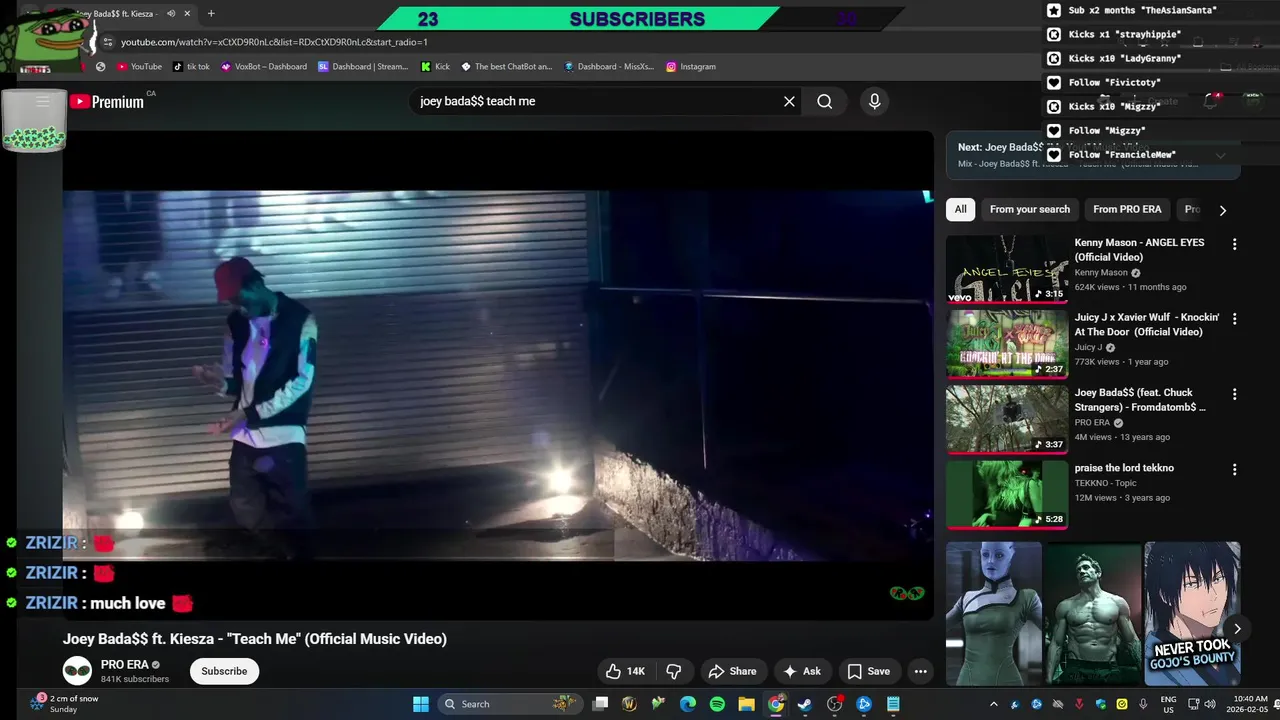Open the Ask assistant button
This screenshot has width=1280, height=720.
point(802,671)
